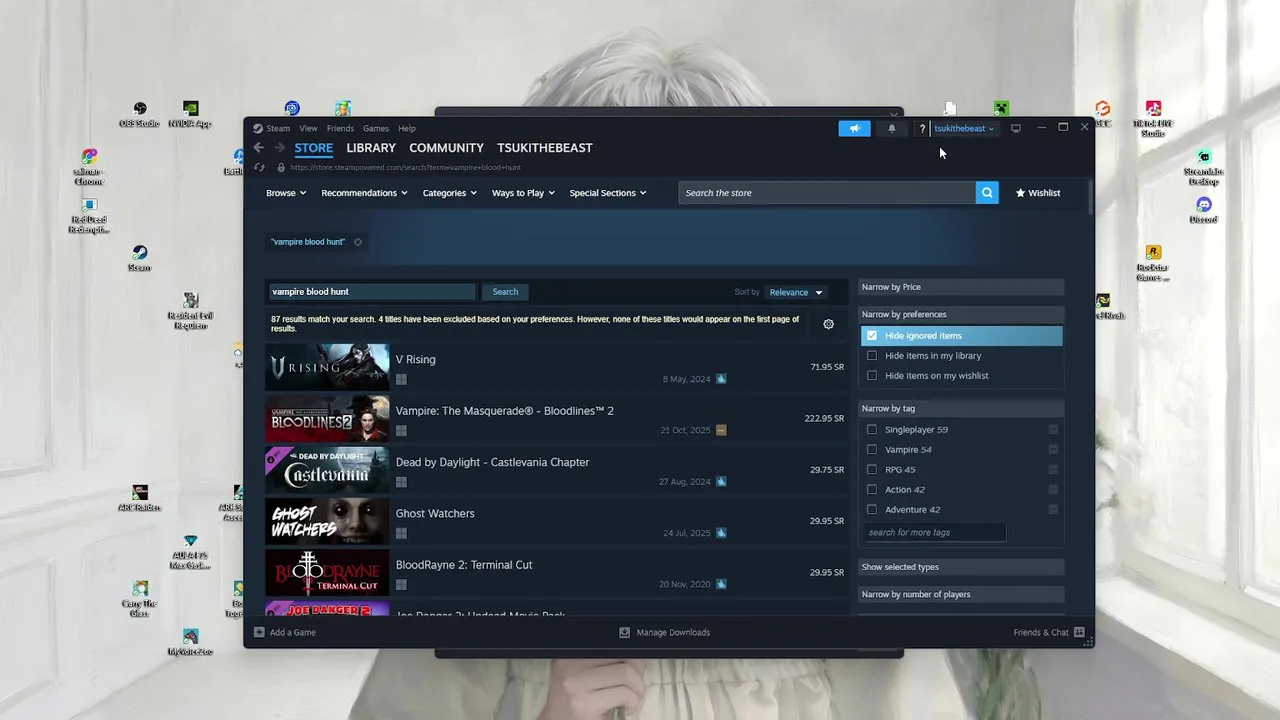Expand the Browse dropdown
This screenshot has height=720, width=1280.
coord(286,193)
